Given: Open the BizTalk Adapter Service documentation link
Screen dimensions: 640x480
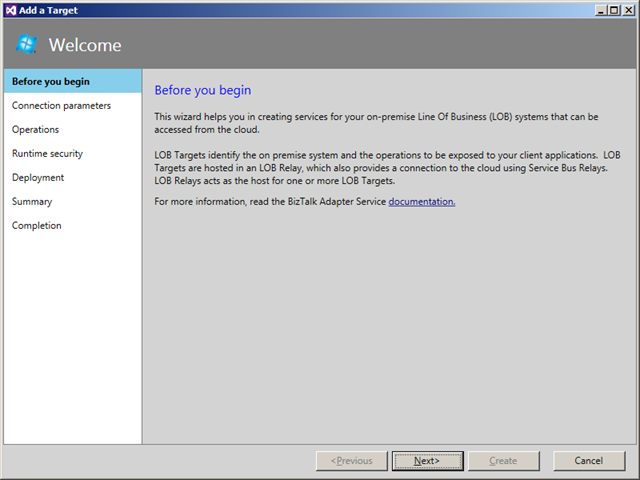Looking at the screenshot, I should (x=422, y=202).
